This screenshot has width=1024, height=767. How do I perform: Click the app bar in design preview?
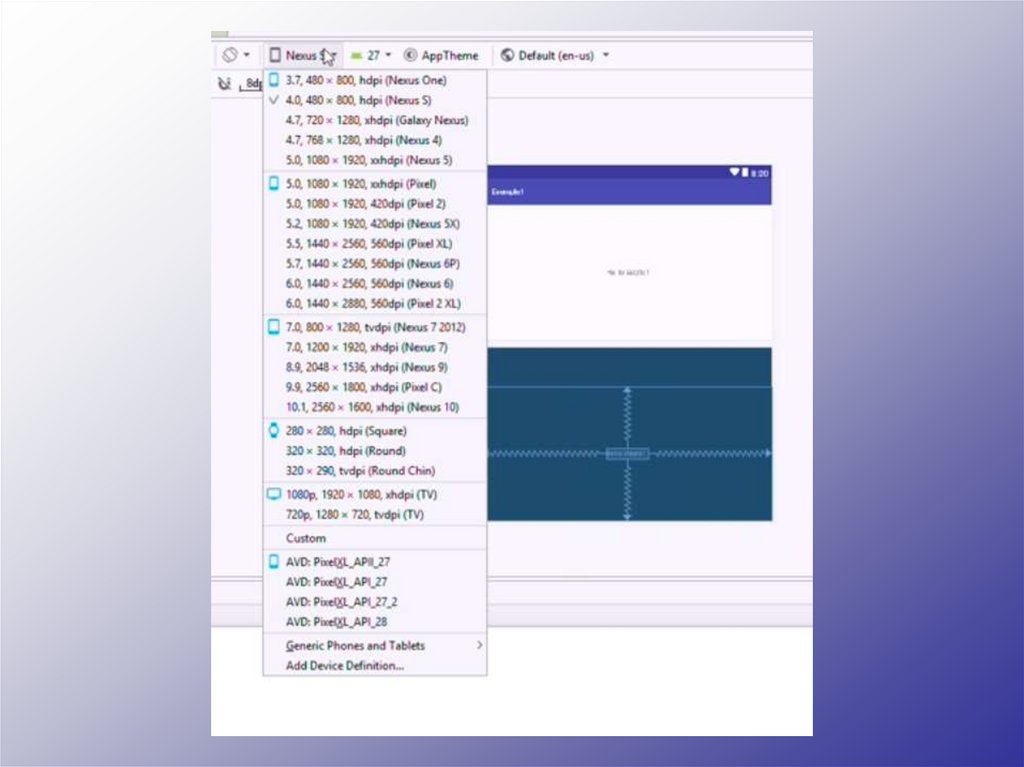point(630,192)
